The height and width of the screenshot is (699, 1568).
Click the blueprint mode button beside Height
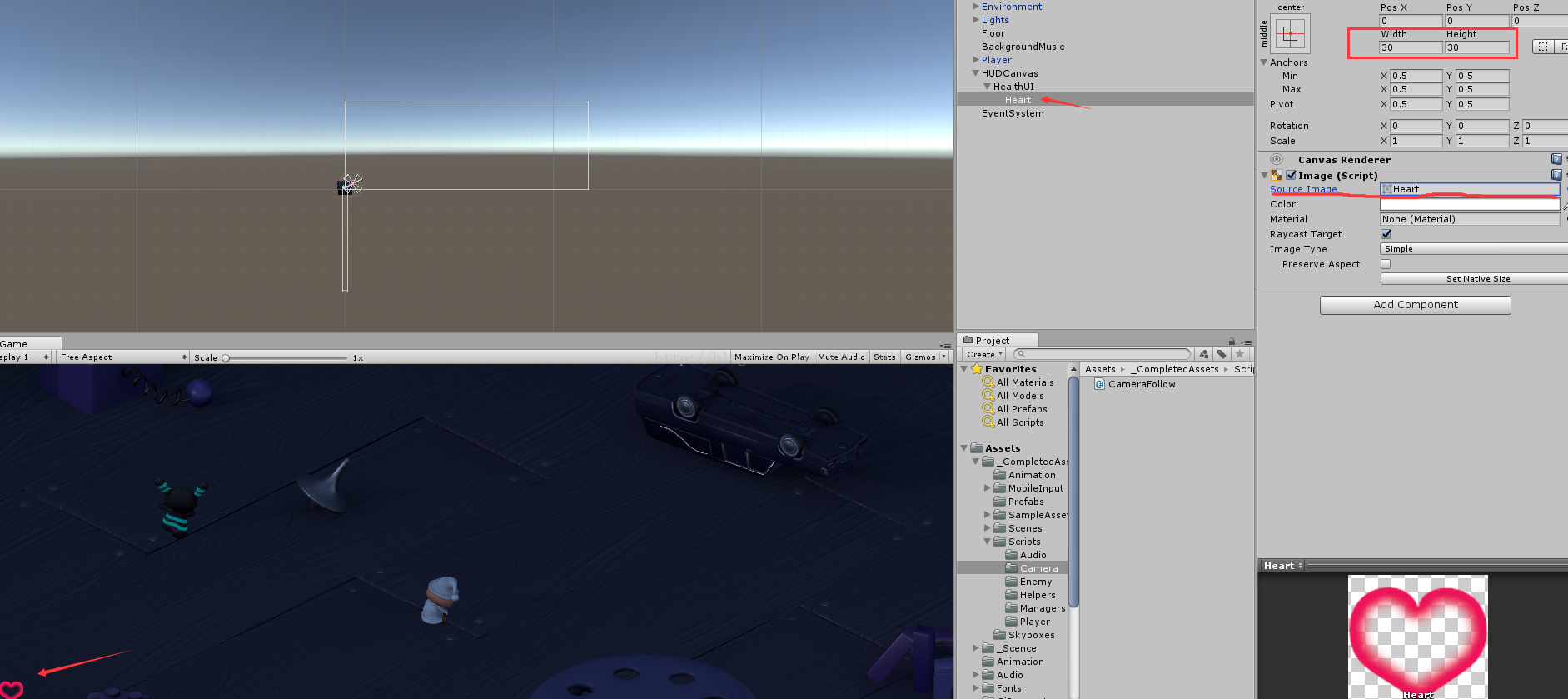click(x=1543, y=47)
